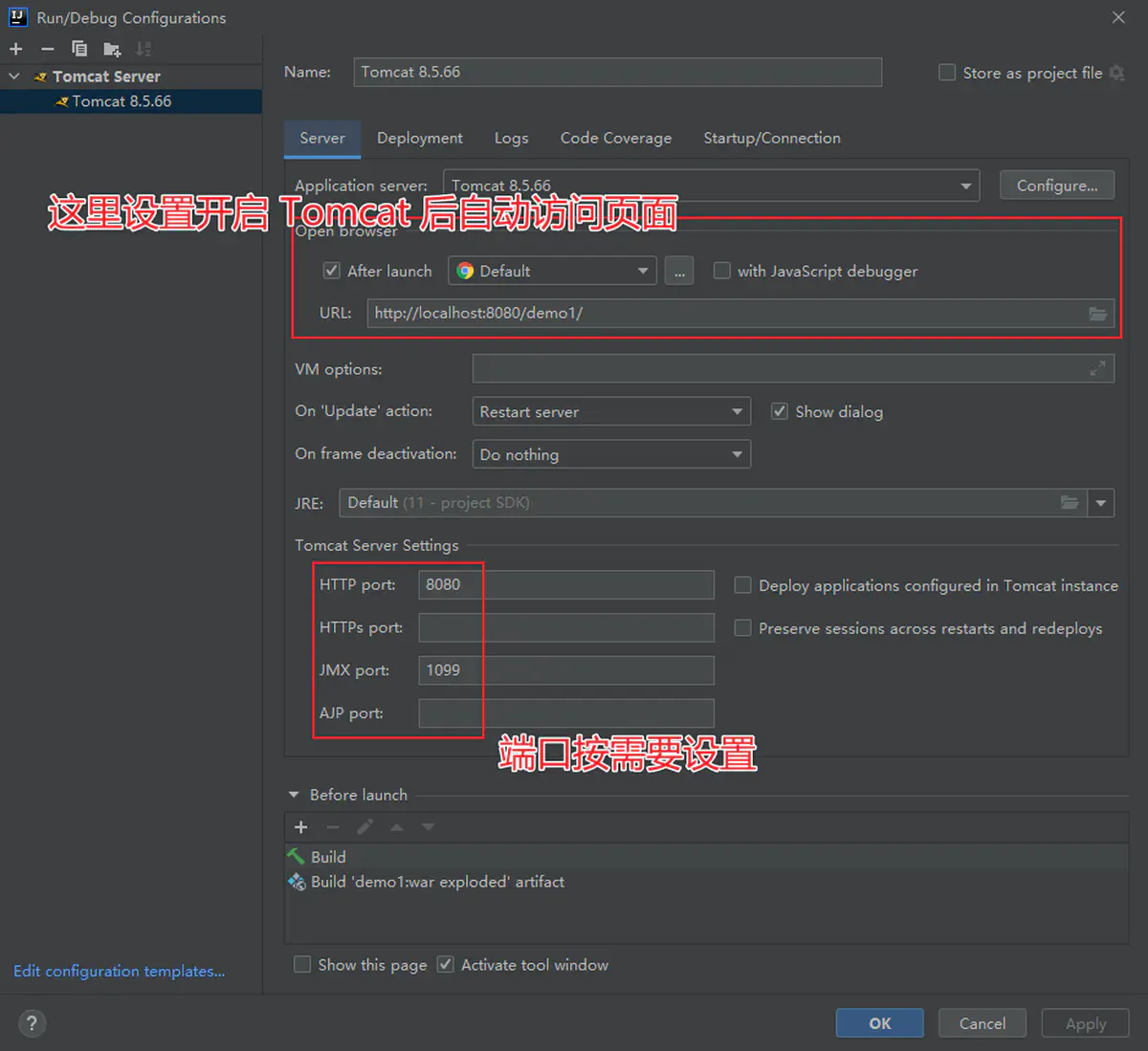Click the URL input field
1148x1051 pixels.
pyautogui.click(x=740, y=314)
